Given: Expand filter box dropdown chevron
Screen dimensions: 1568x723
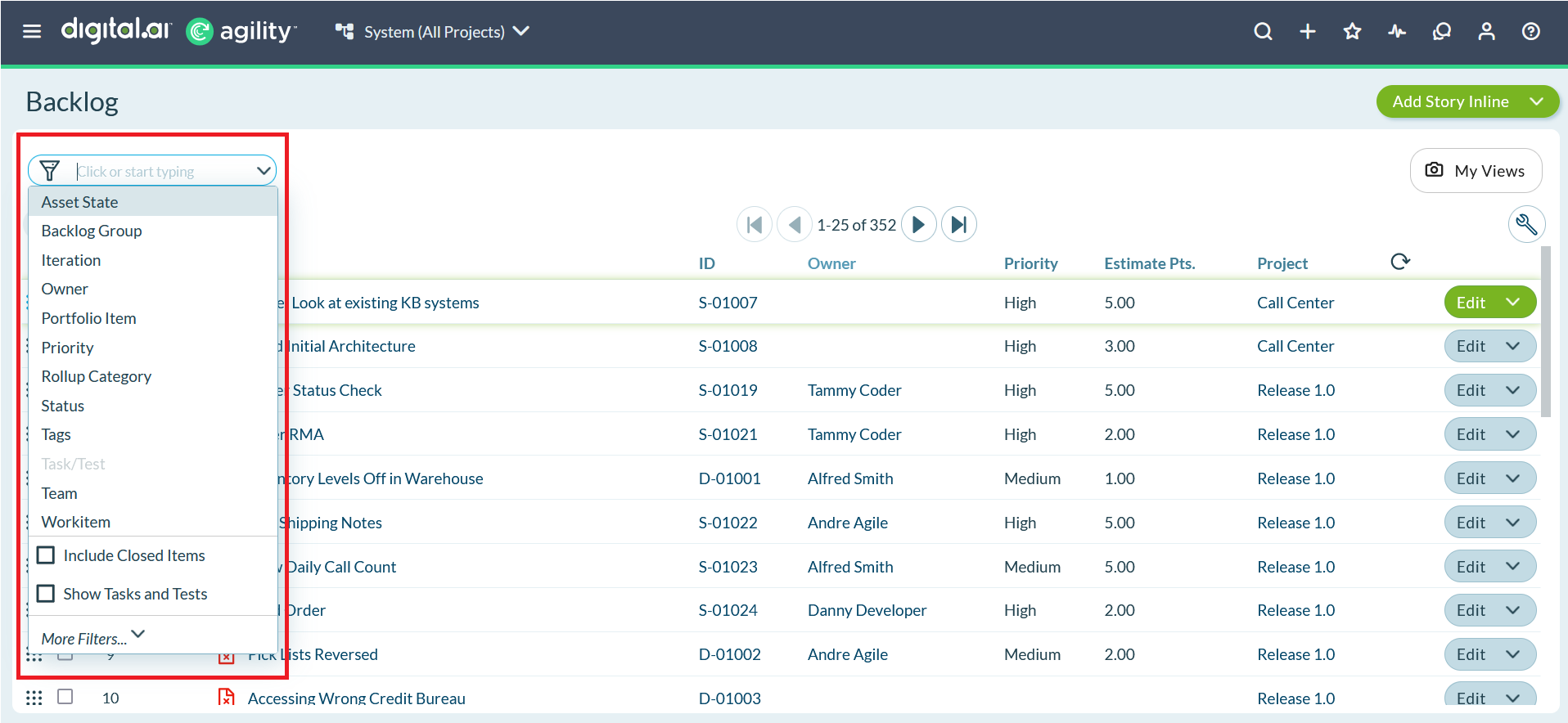Looking at the screenshot, I should coord(263,171).
